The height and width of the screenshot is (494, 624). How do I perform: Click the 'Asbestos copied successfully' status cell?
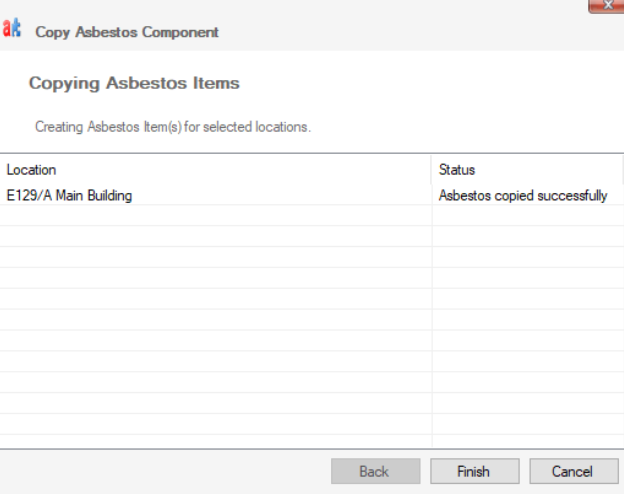tap(522, 196)
